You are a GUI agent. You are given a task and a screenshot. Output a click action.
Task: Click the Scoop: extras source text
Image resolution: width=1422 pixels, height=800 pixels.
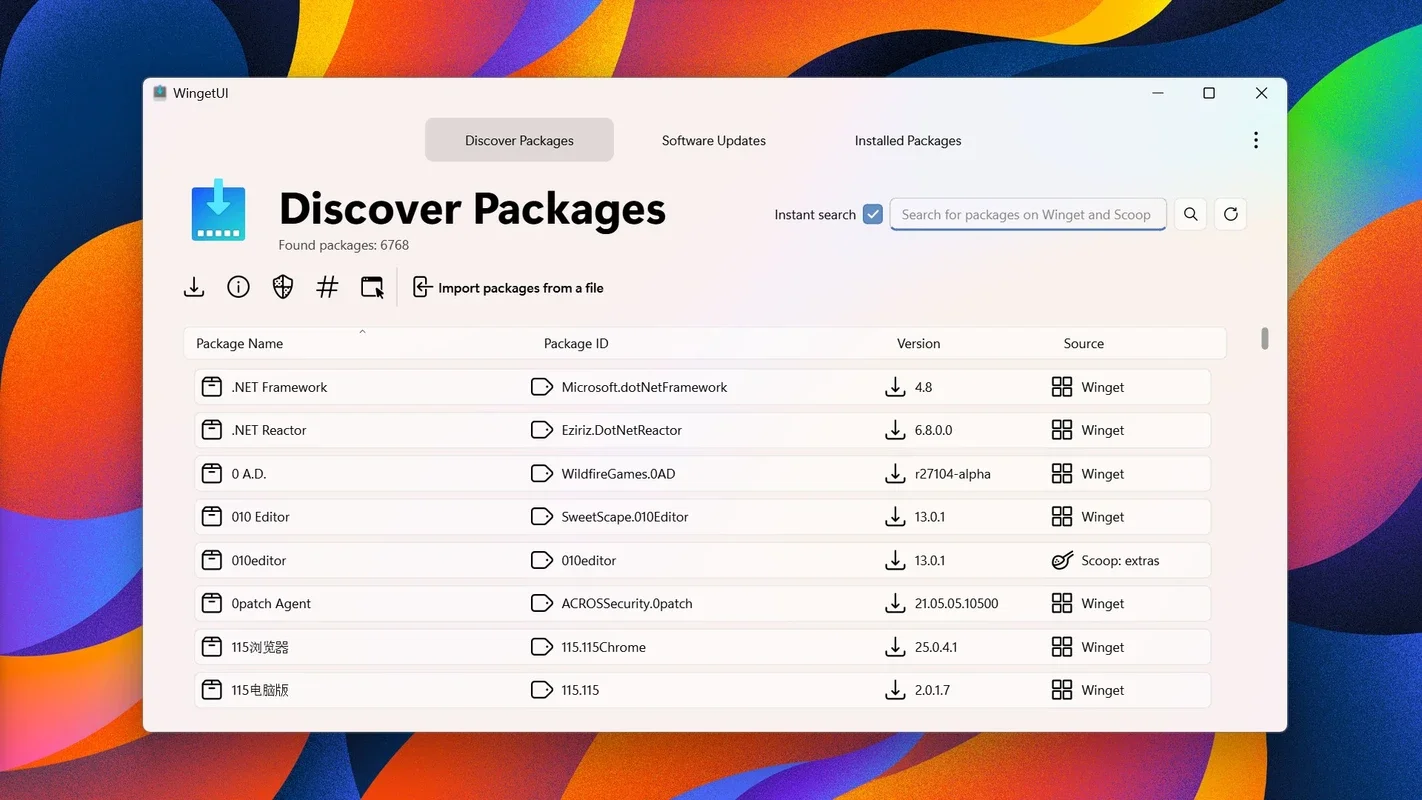tap(1120, 560)
